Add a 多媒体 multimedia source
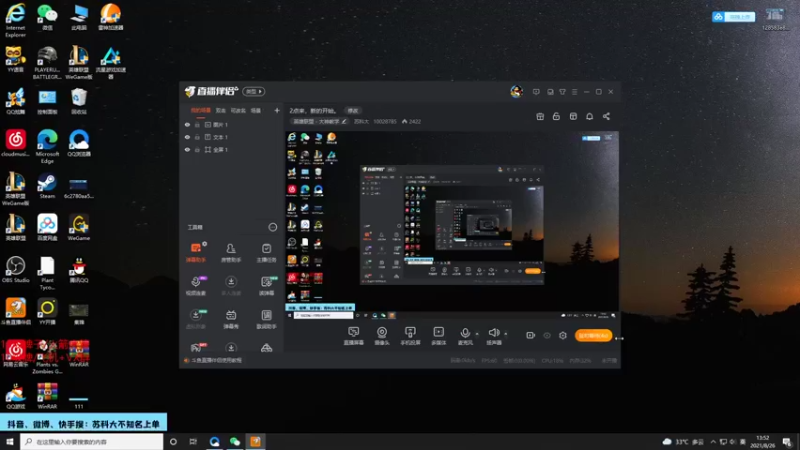Viewport: 800px width, 450px height. (438, 336)
